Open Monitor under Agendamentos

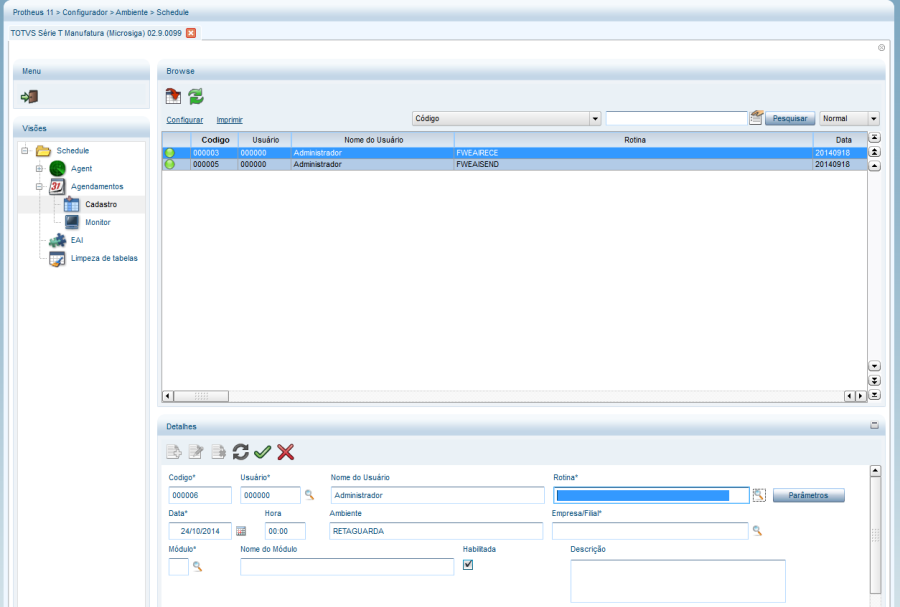click(98, 222)
